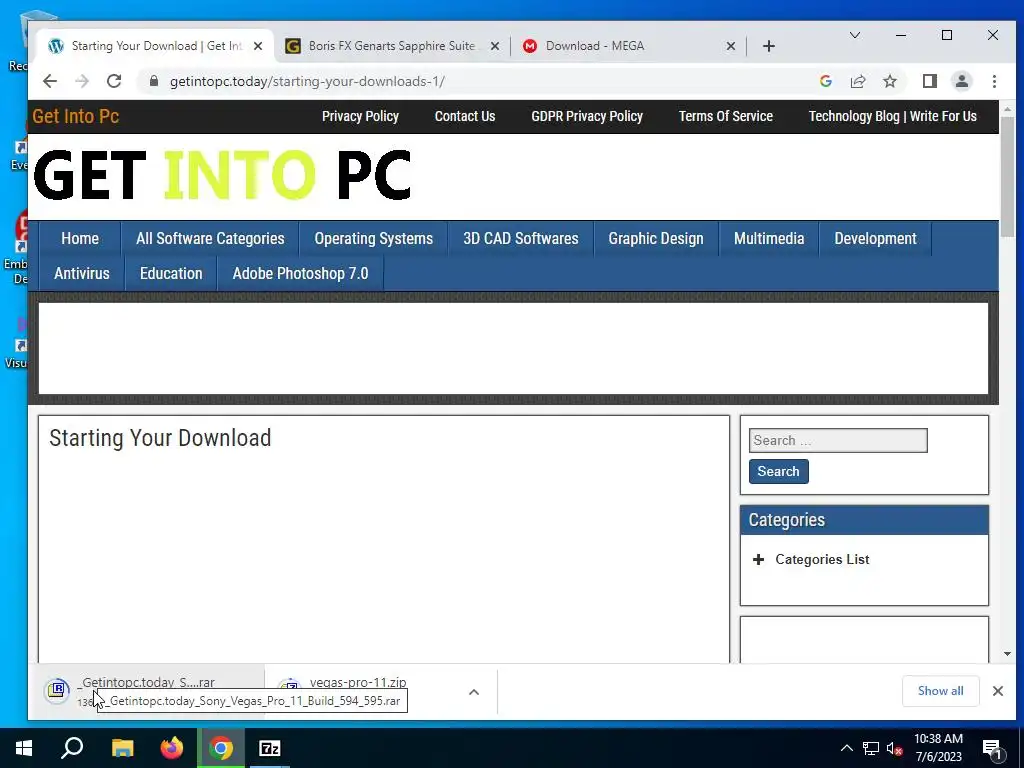Image resolution: width=1024 pixels, height=768 pixels.
Task: Close the Starting Your Download tab
Action: point(258,46)
